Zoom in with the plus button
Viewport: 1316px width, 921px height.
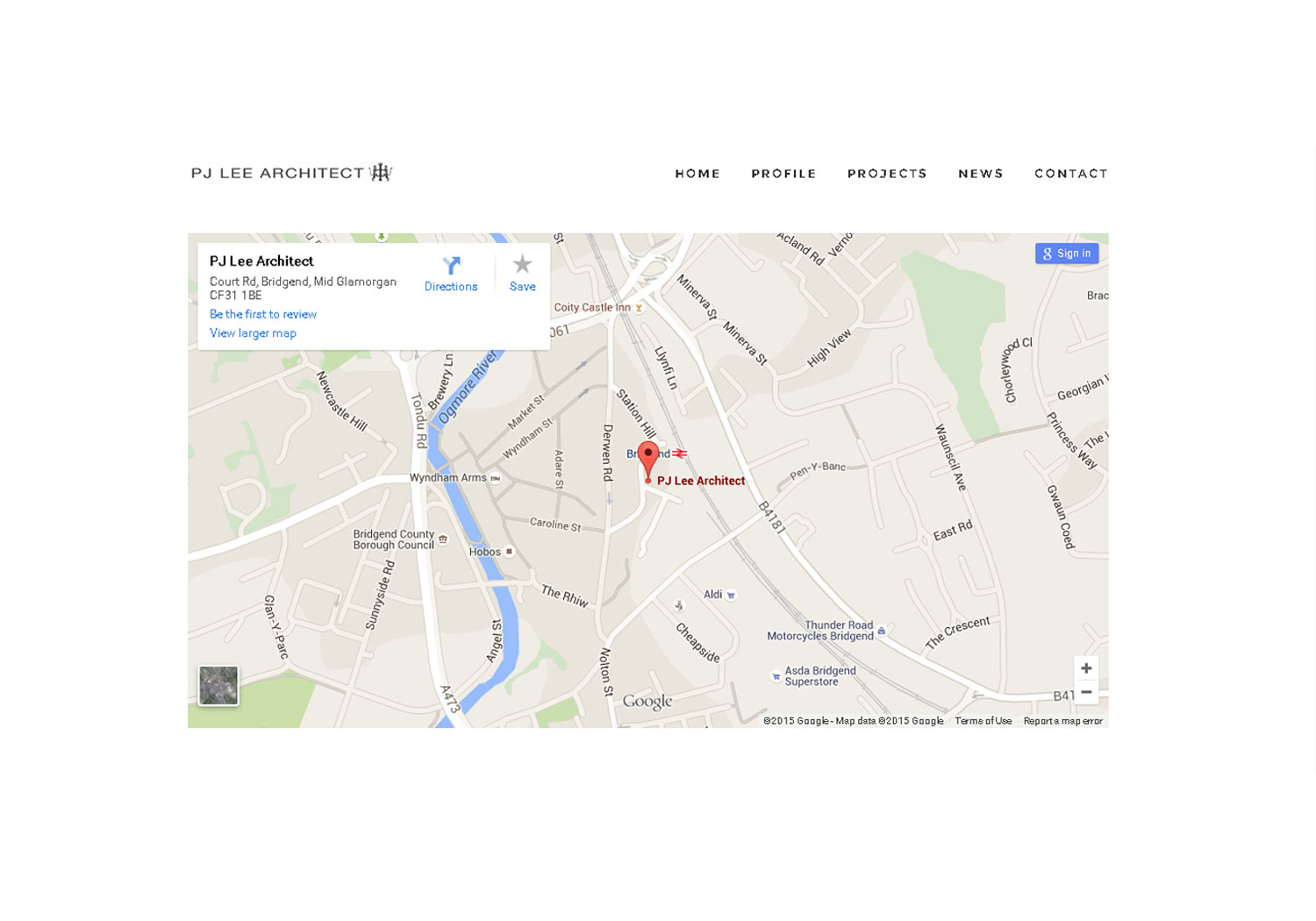pyautogui.click(x=1086, y=668)
